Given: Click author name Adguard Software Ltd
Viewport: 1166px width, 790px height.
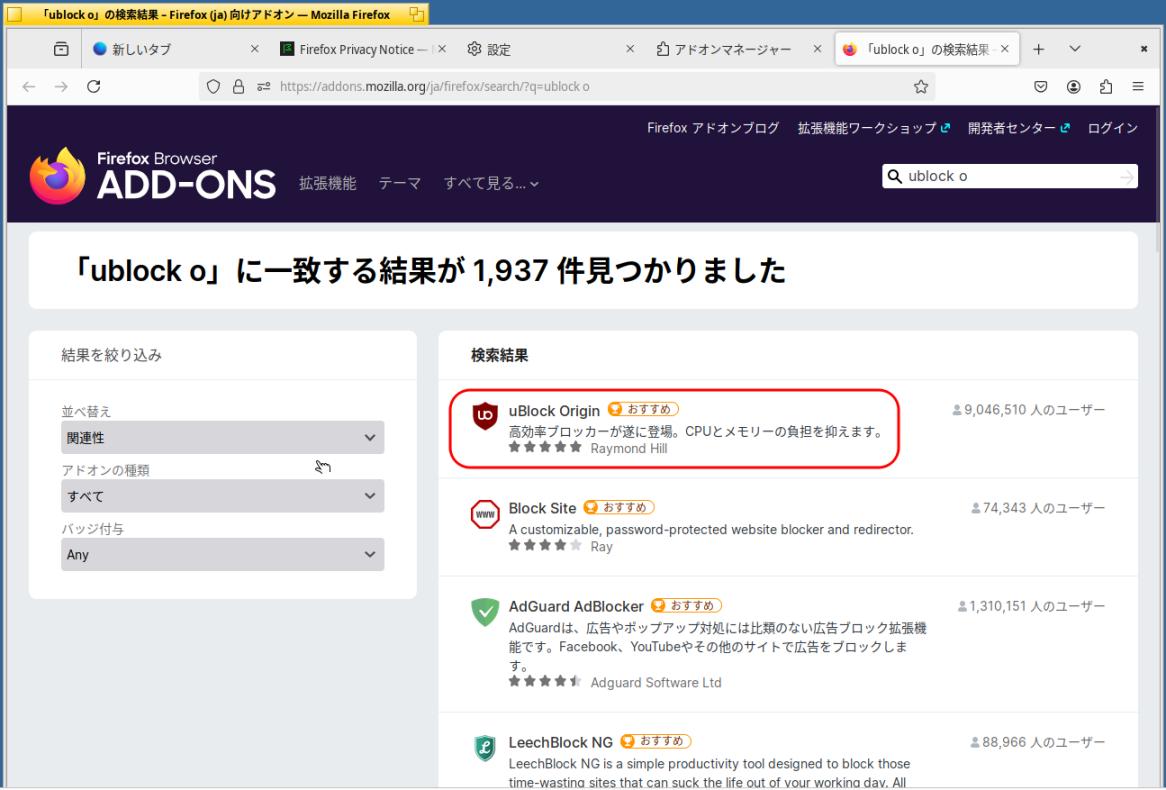Looking at the screenshot, I should pyautogui.click(x=656, y=682).
